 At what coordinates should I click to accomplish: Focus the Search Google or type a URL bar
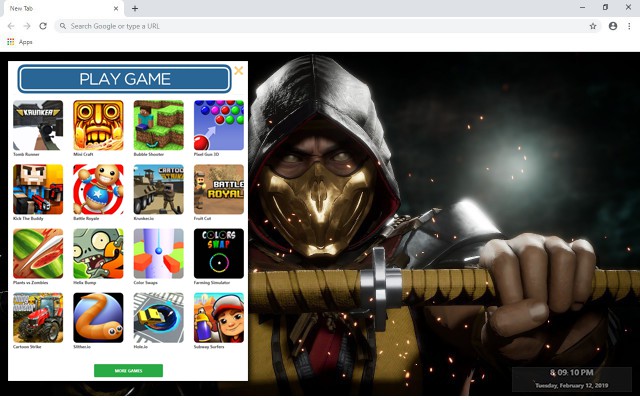click(x=328, y=26)
